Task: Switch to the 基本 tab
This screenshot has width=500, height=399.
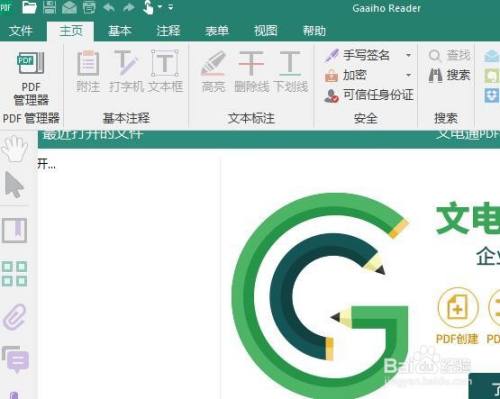Action: (x=120, y=31)
